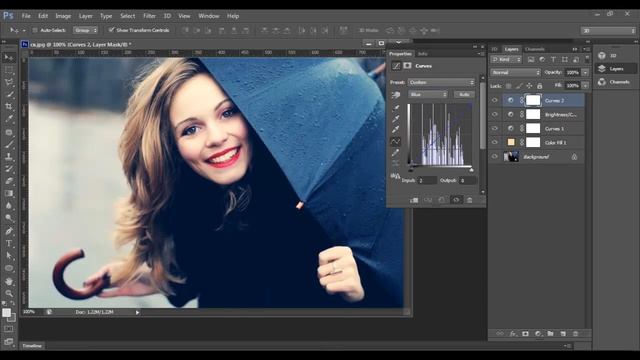This screenshot has width=640, height=360.
Task: Open the layer filter Kind dropdown
Action: click(506, 60)
